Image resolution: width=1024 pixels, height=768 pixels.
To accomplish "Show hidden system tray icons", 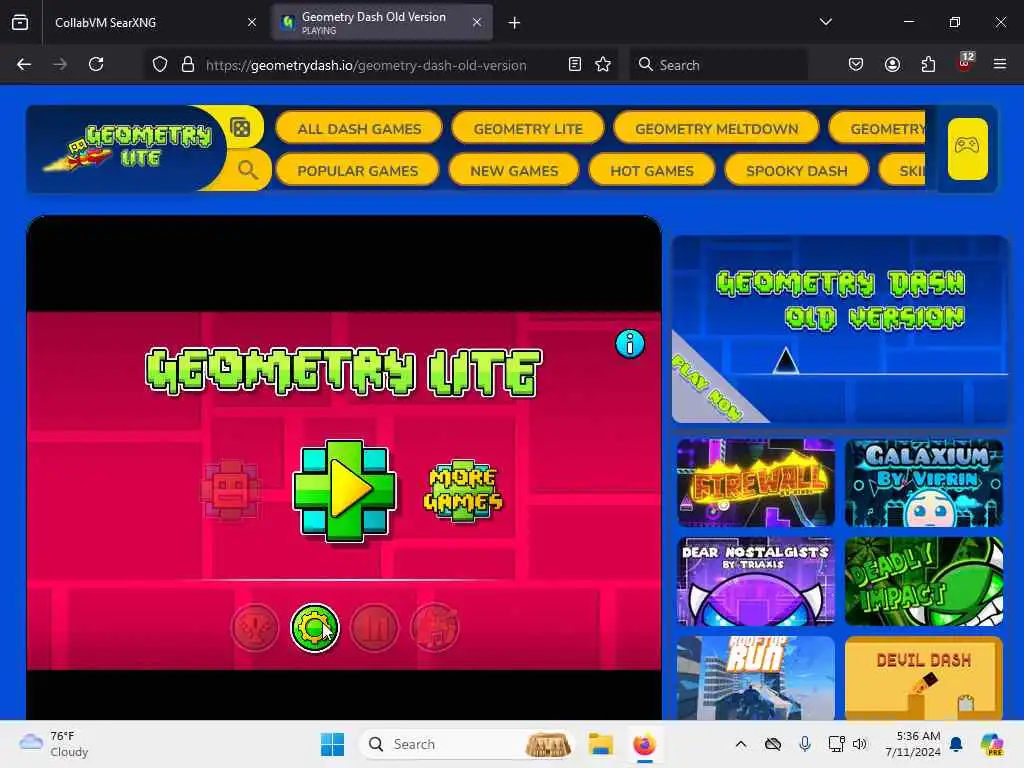I will tap(741, 744).
